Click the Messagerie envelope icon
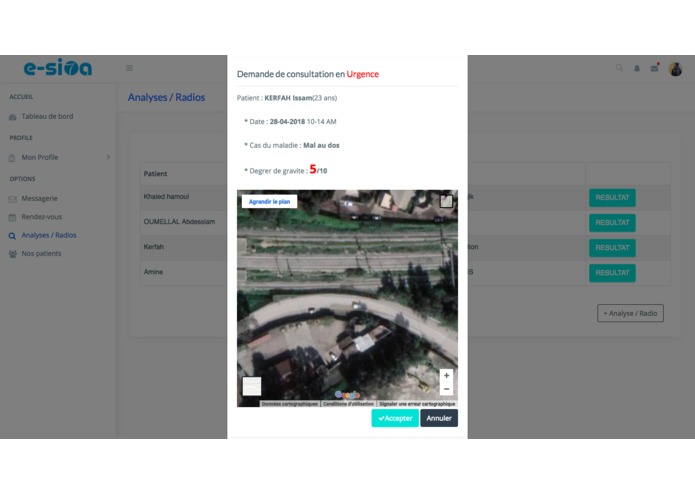 [12, 199]
